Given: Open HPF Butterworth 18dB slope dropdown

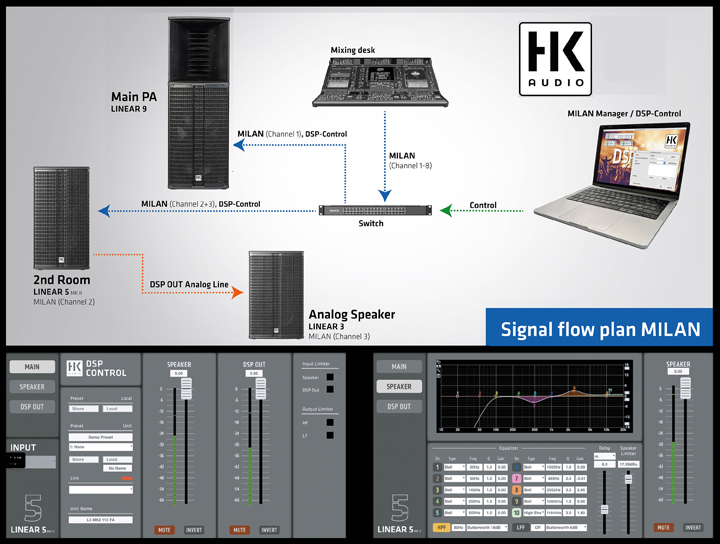Looking at the screenshot, I should [x=487, y=527].
